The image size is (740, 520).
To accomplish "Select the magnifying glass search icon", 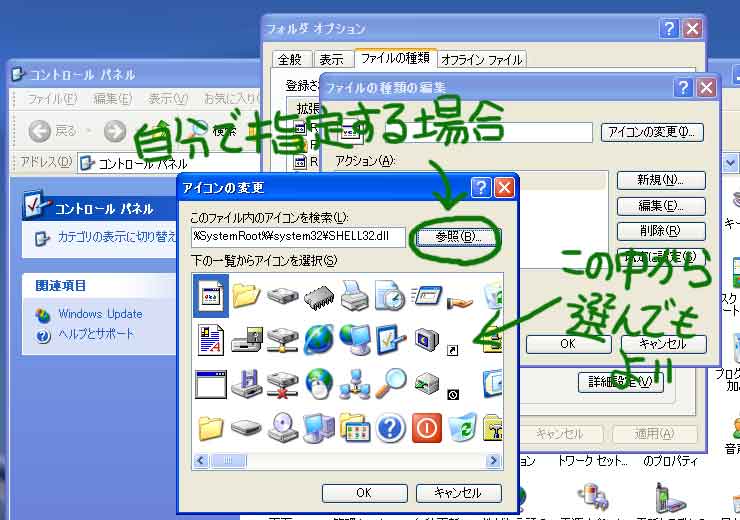I will [x=390, y=382].
